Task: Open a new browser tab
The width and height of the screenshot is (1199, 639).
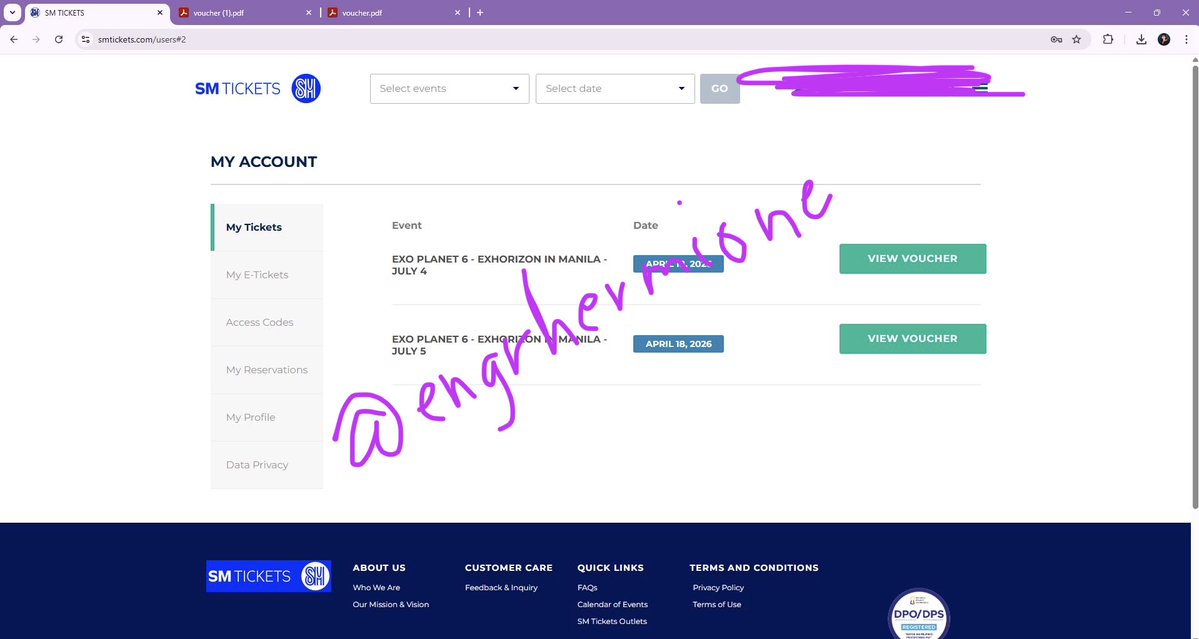Action: click(x=479, y=13)
